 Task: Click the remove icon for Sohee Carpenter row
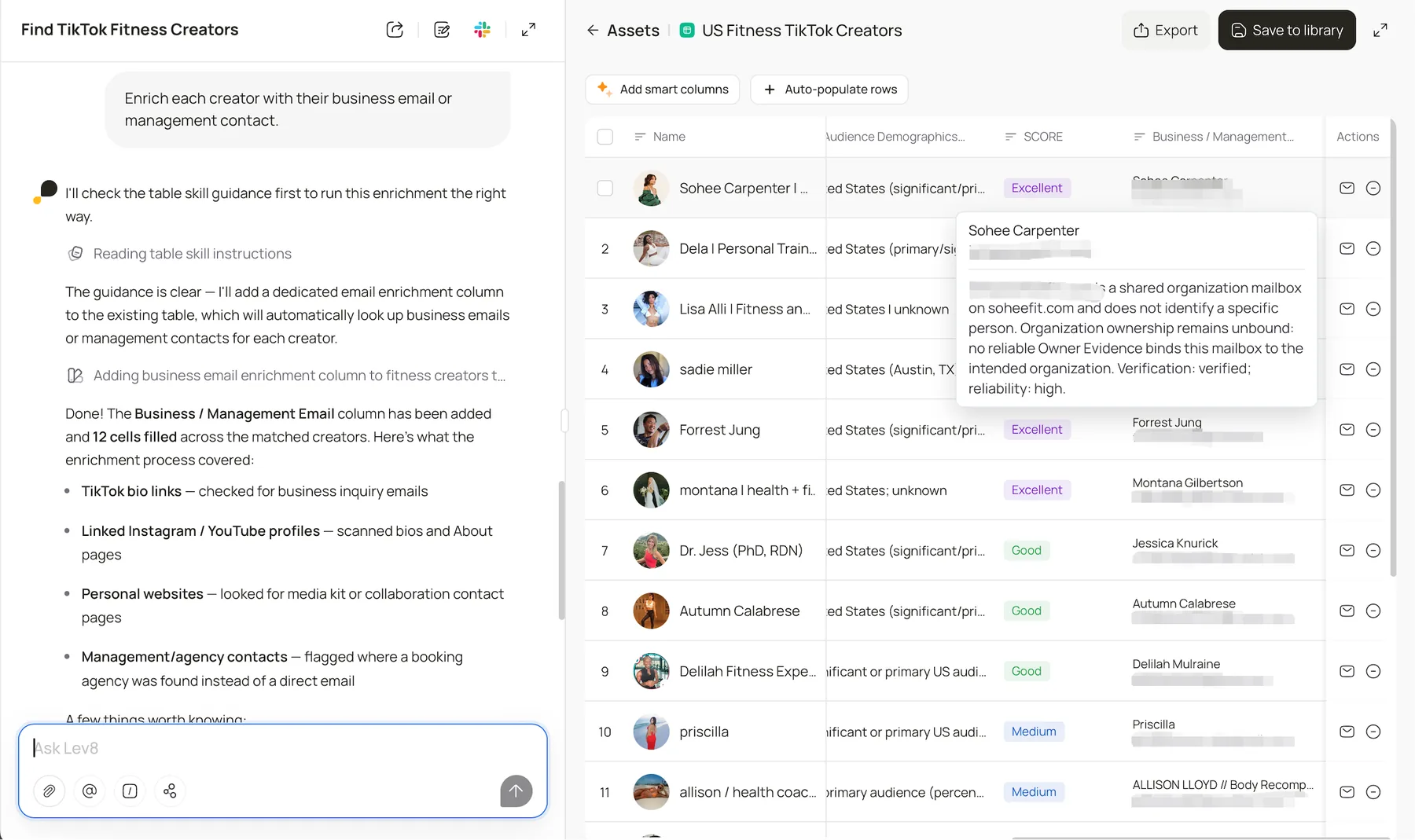[1373, 188]
